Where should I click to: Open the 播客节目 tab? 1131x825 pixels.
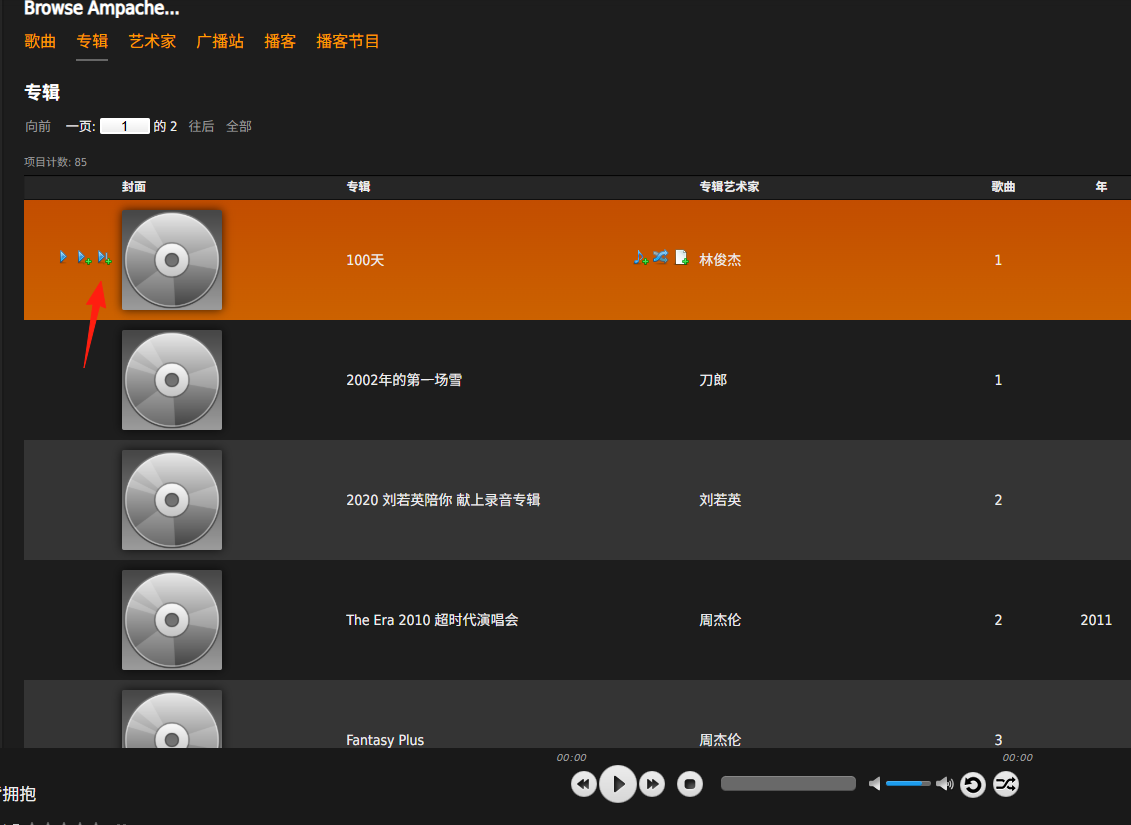(348, 41)
